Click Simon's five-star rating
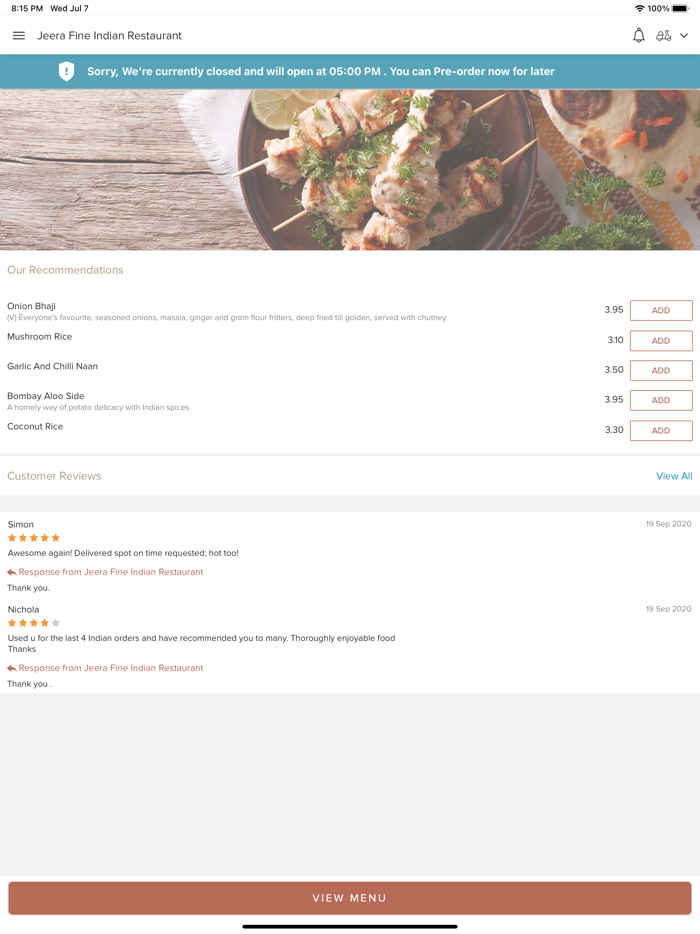 [33, 537]
